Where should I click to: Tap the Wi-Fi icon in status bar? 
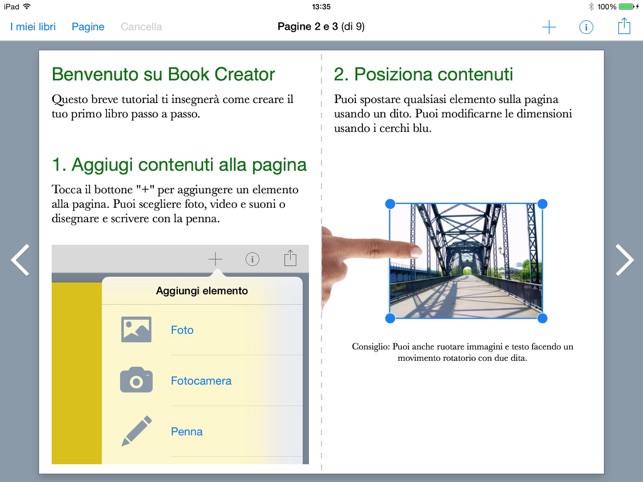tap(27, 7)
